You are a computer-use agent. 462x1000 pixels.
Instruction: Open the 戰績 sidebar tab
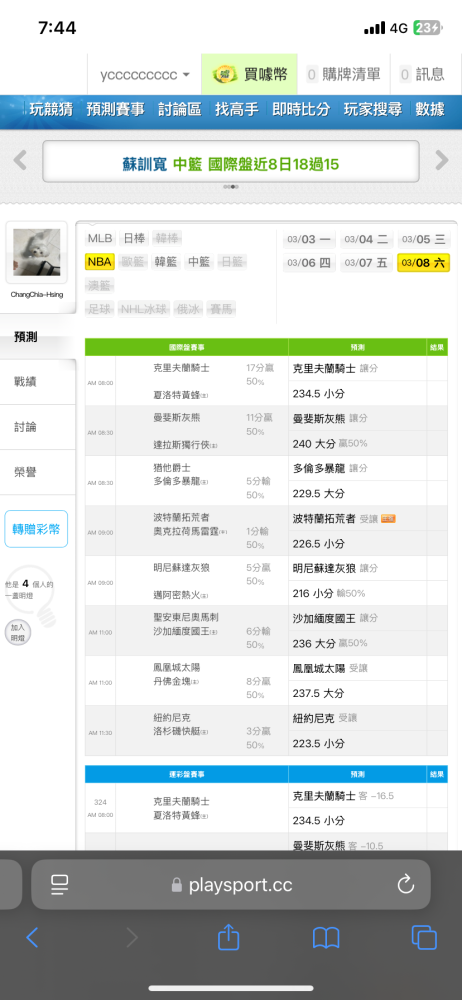click(x=26, y=382)
